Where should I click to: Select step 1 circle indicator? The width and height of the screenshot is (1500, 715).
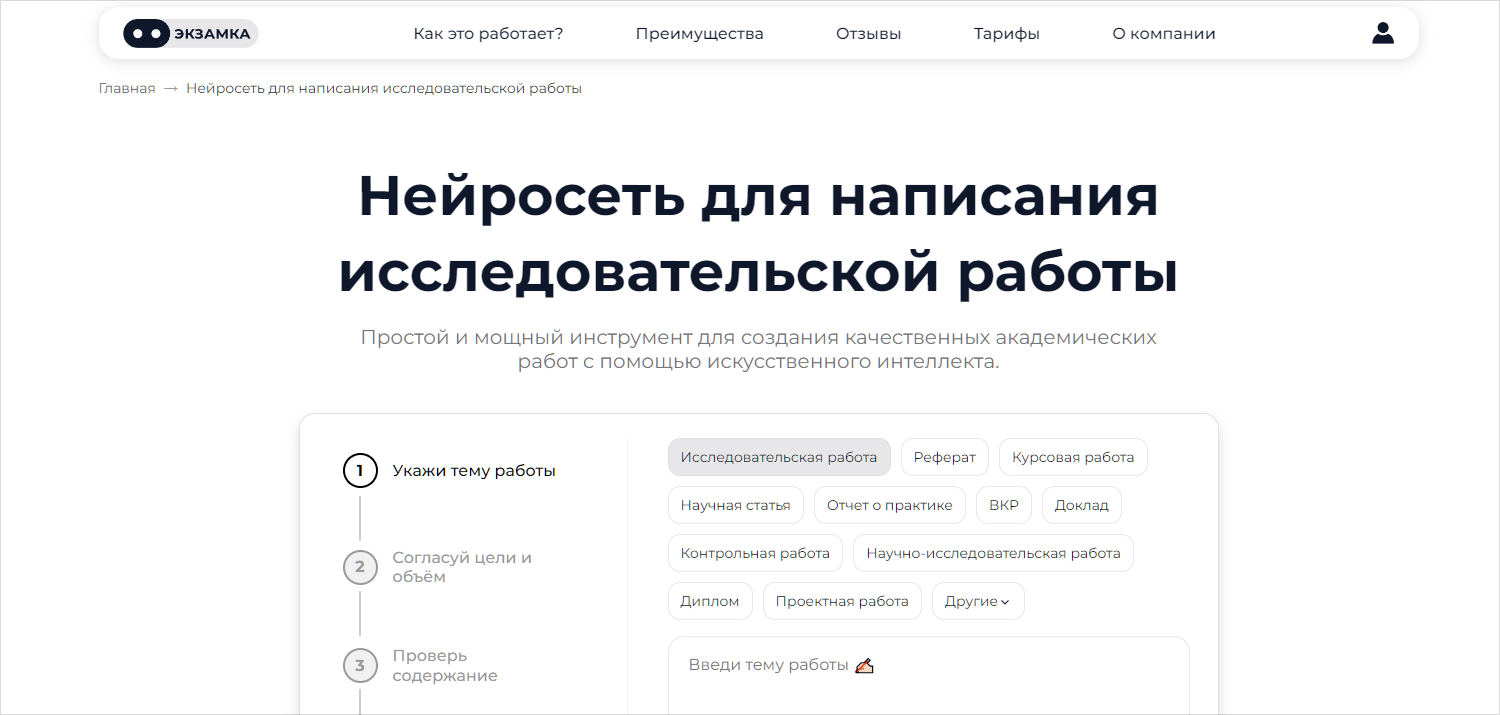(360, 470)
